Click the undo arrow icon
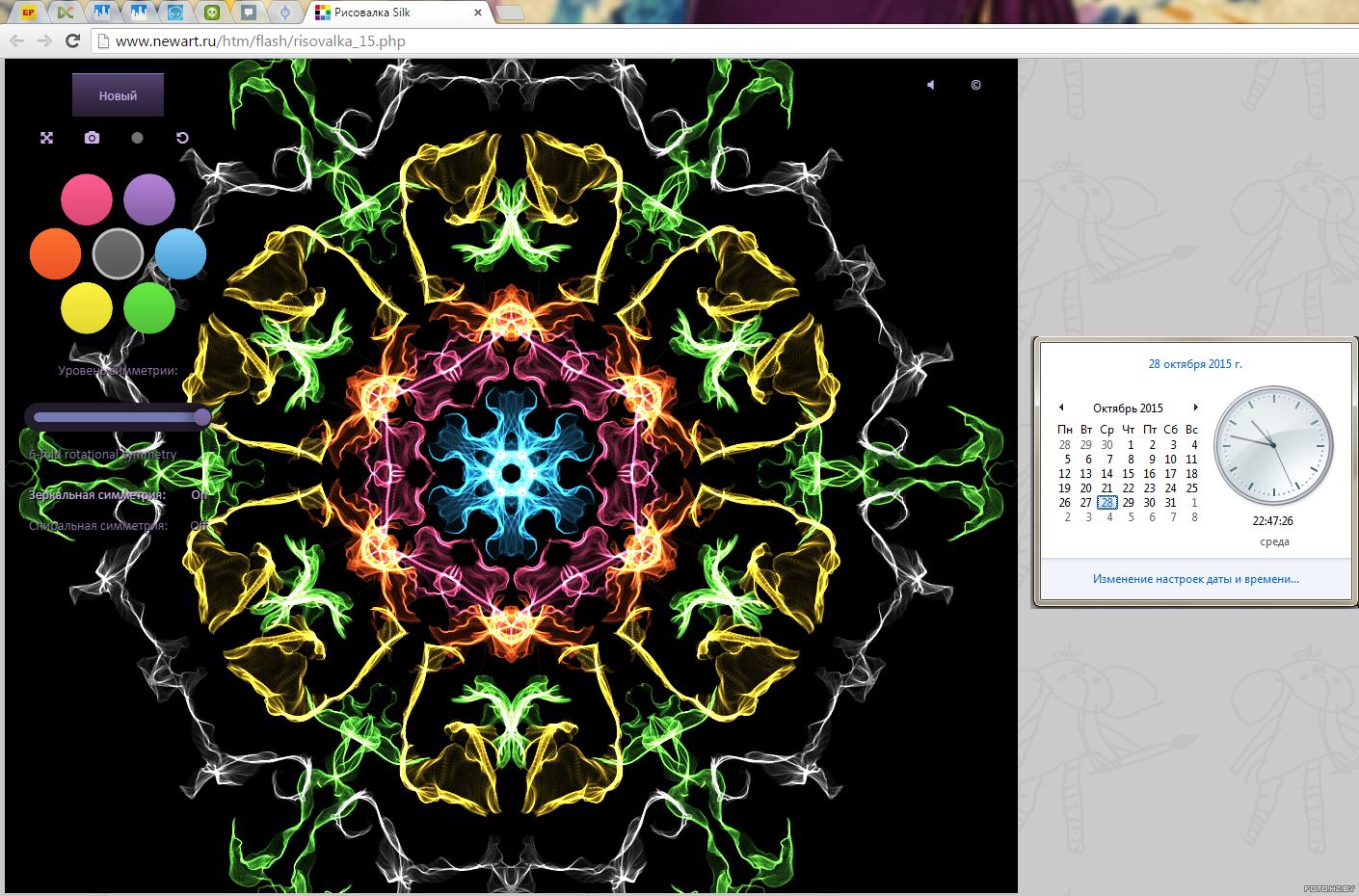This screenshot has height=896, width=1359. click(182, 138)
